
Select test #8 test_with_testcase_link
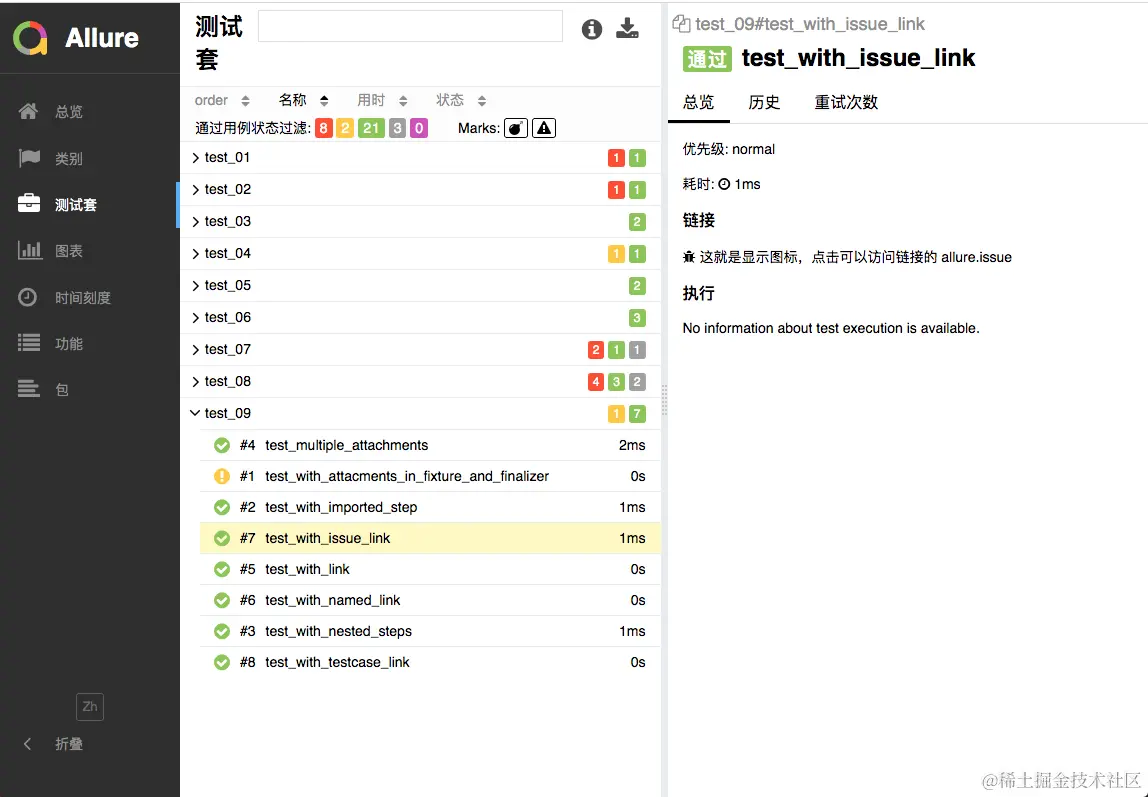[430, 662]
